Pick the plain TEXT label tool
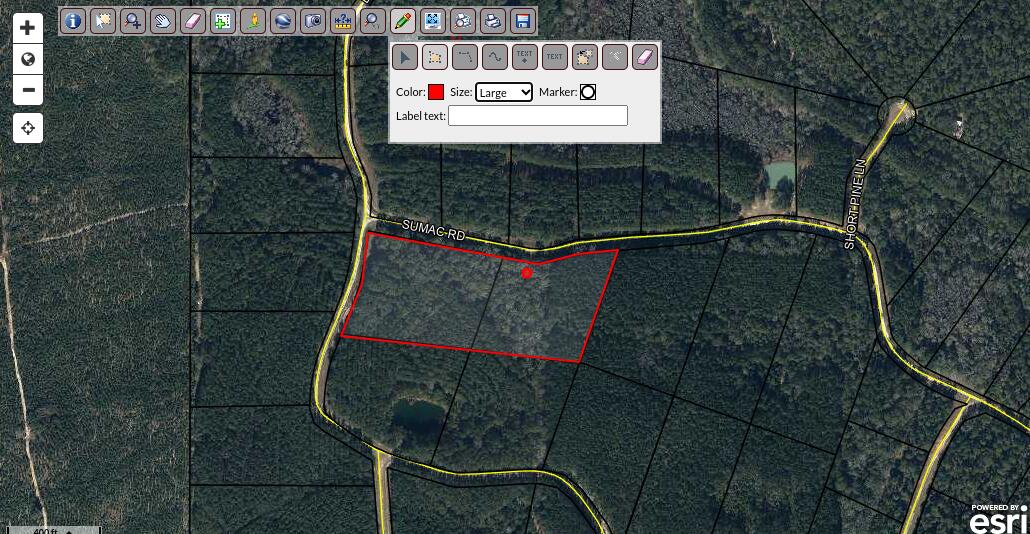Image resolution: width=1030 pixels, height=534 pixels. 554,57
